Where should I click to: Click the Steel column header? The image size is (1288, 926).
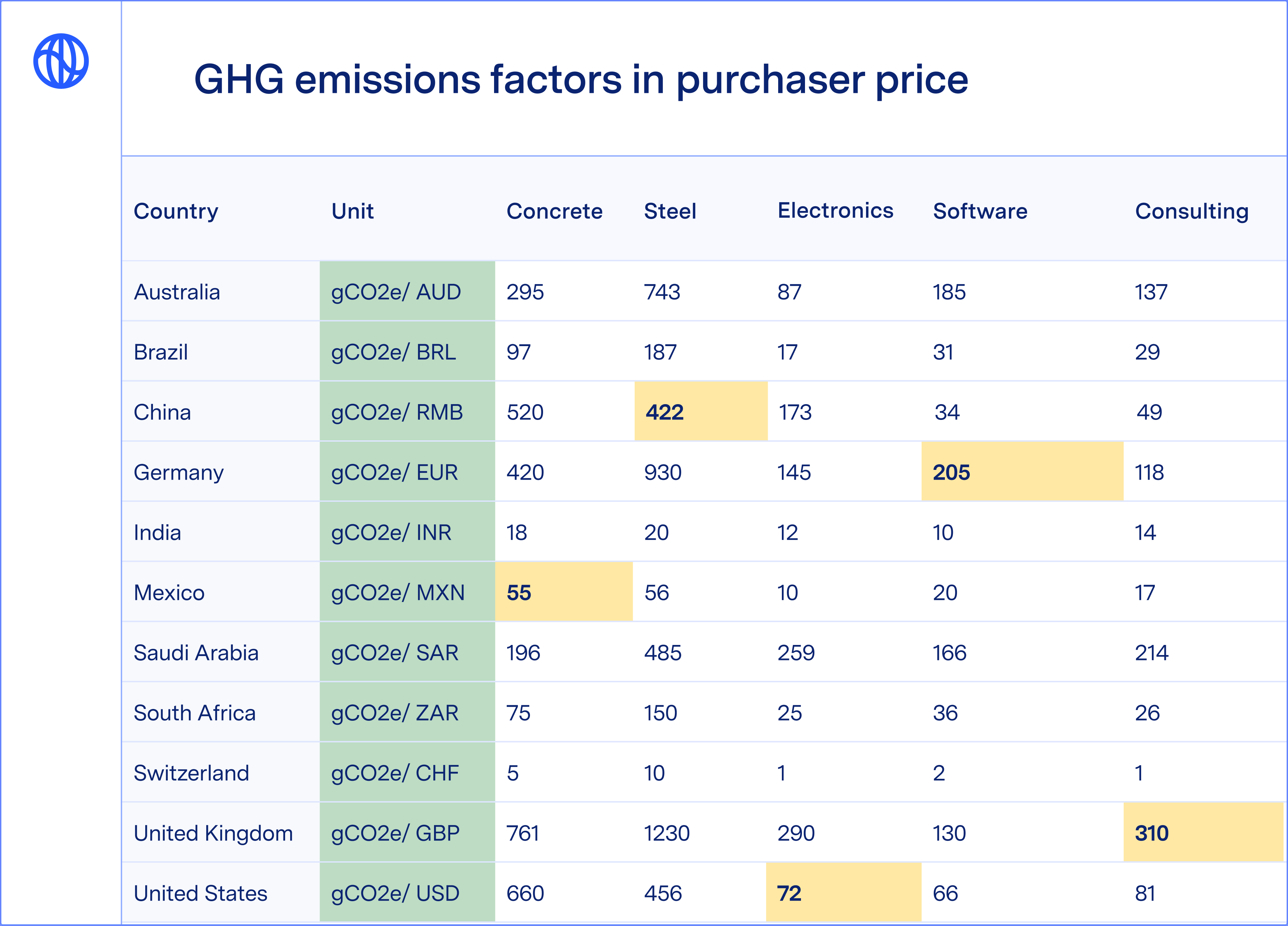tap(670, 211)
